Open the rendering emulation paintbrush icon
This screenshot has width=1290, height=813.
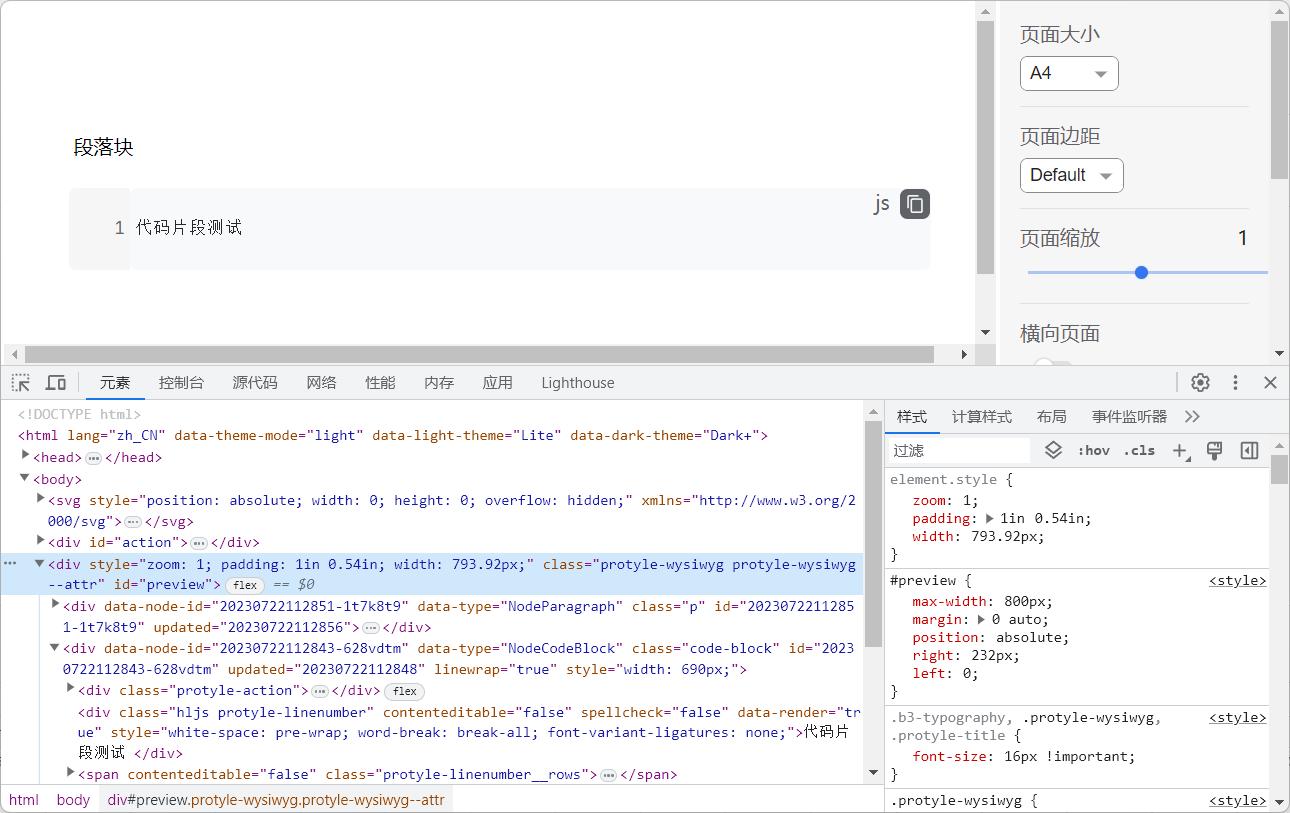1214,451
